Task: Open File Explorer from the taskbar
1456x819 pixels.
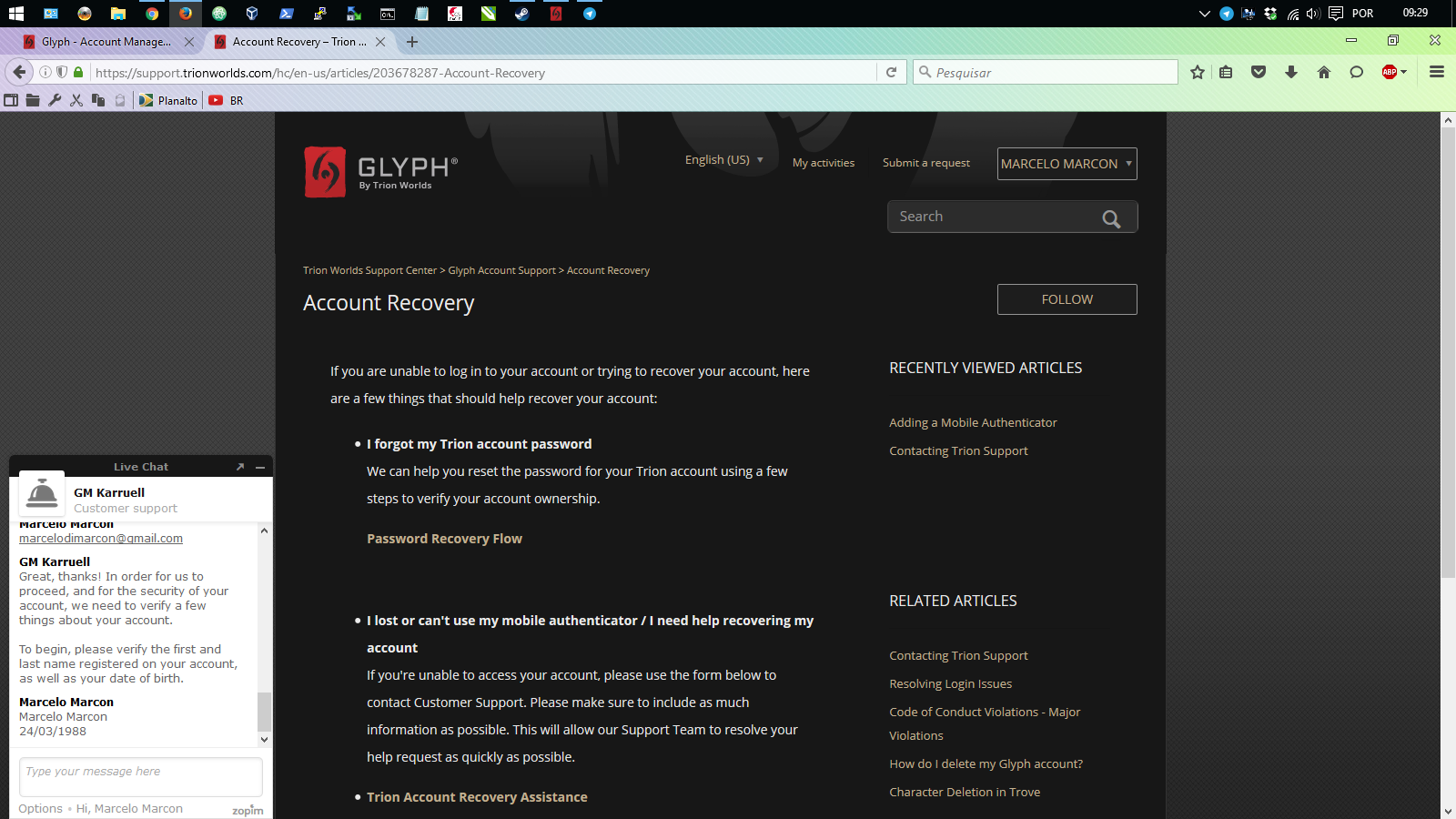Action: [x=118, y=14]
